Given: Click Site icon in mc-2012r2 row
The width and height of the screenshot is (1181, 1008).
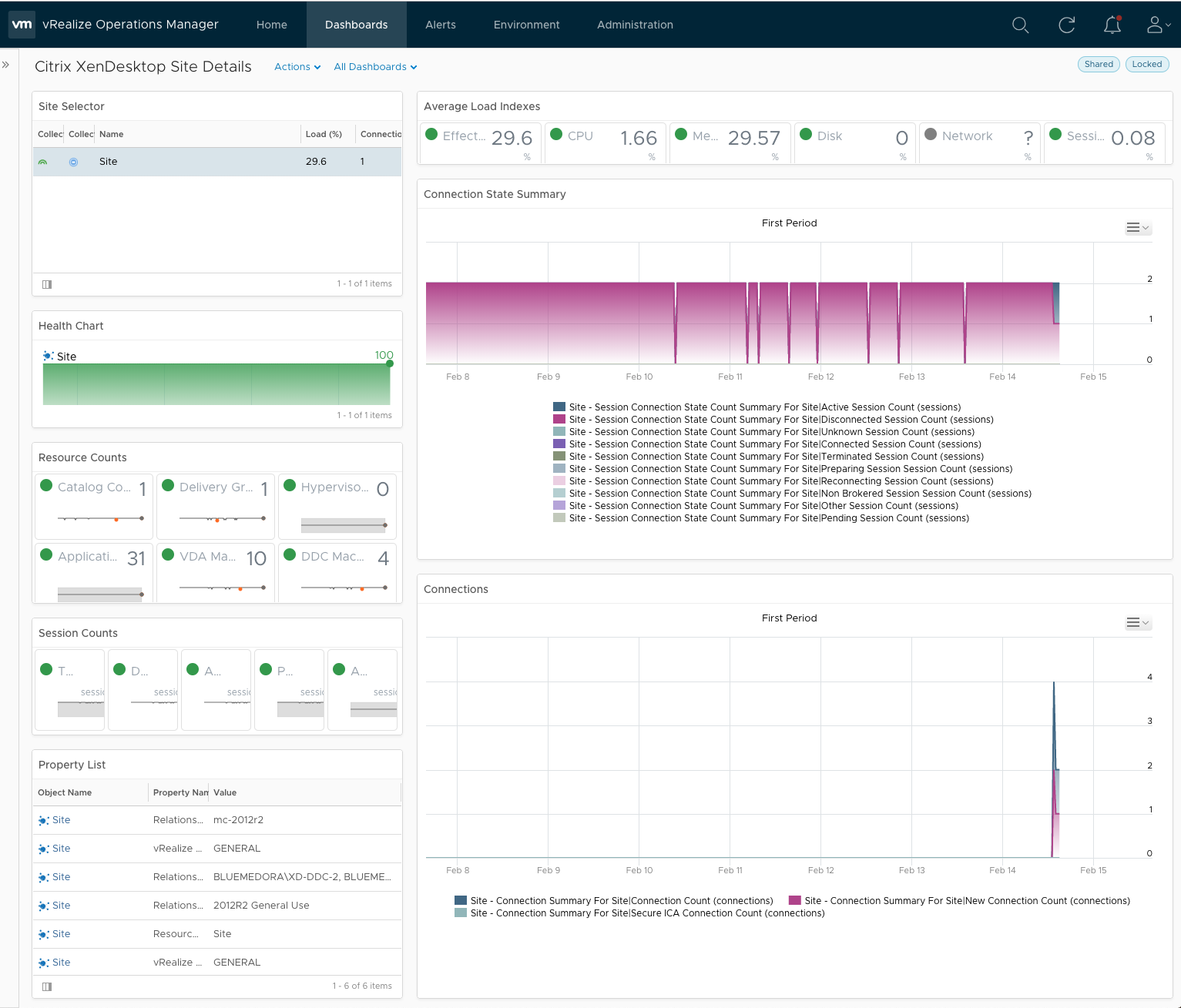Looking at the screenshot, I should [44, 820].
